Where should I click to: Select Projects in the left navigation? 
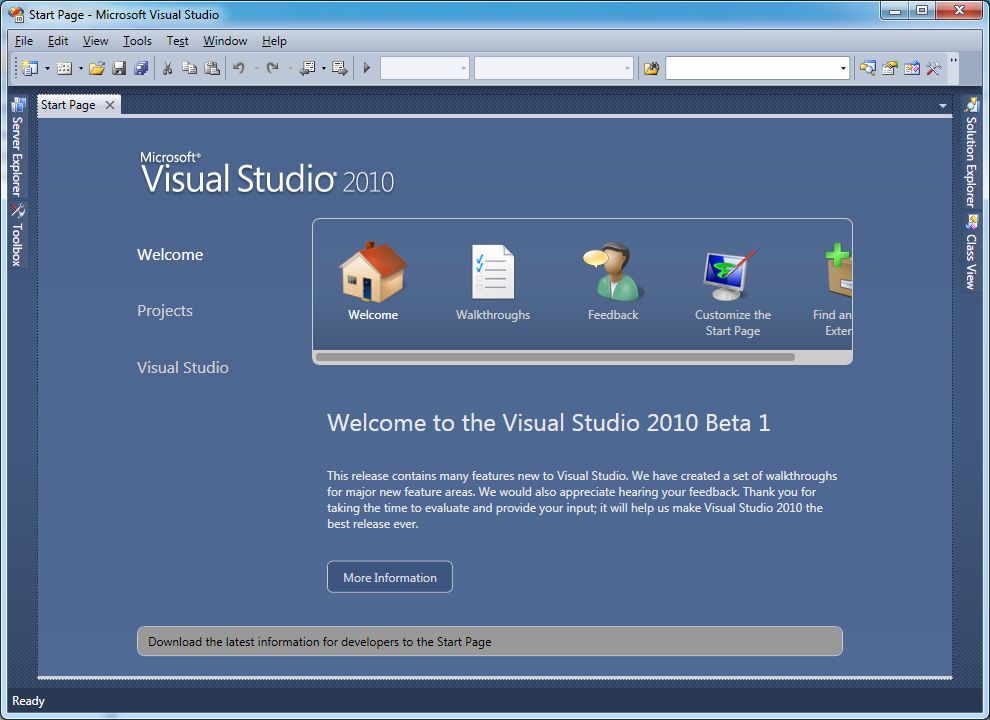(x=165, y=311)
